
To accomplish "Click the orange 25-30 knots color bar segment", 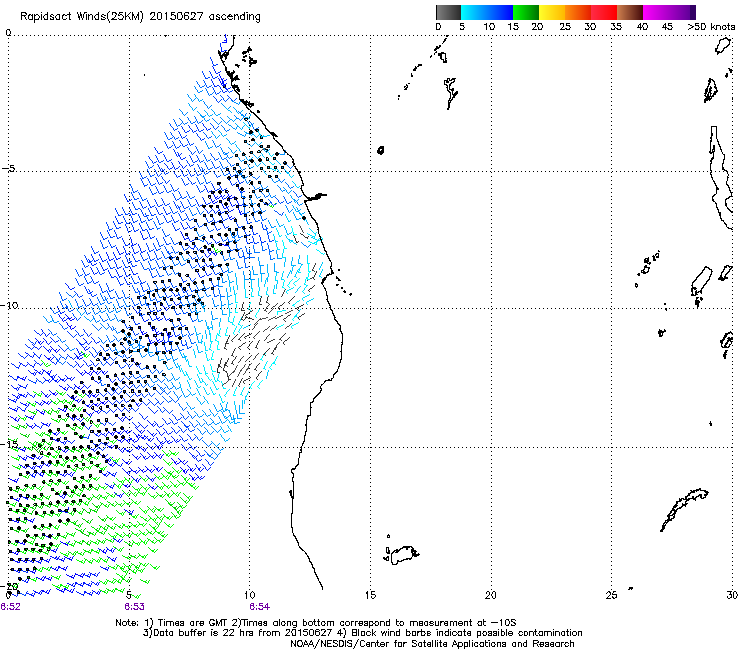I will point(578,12).
